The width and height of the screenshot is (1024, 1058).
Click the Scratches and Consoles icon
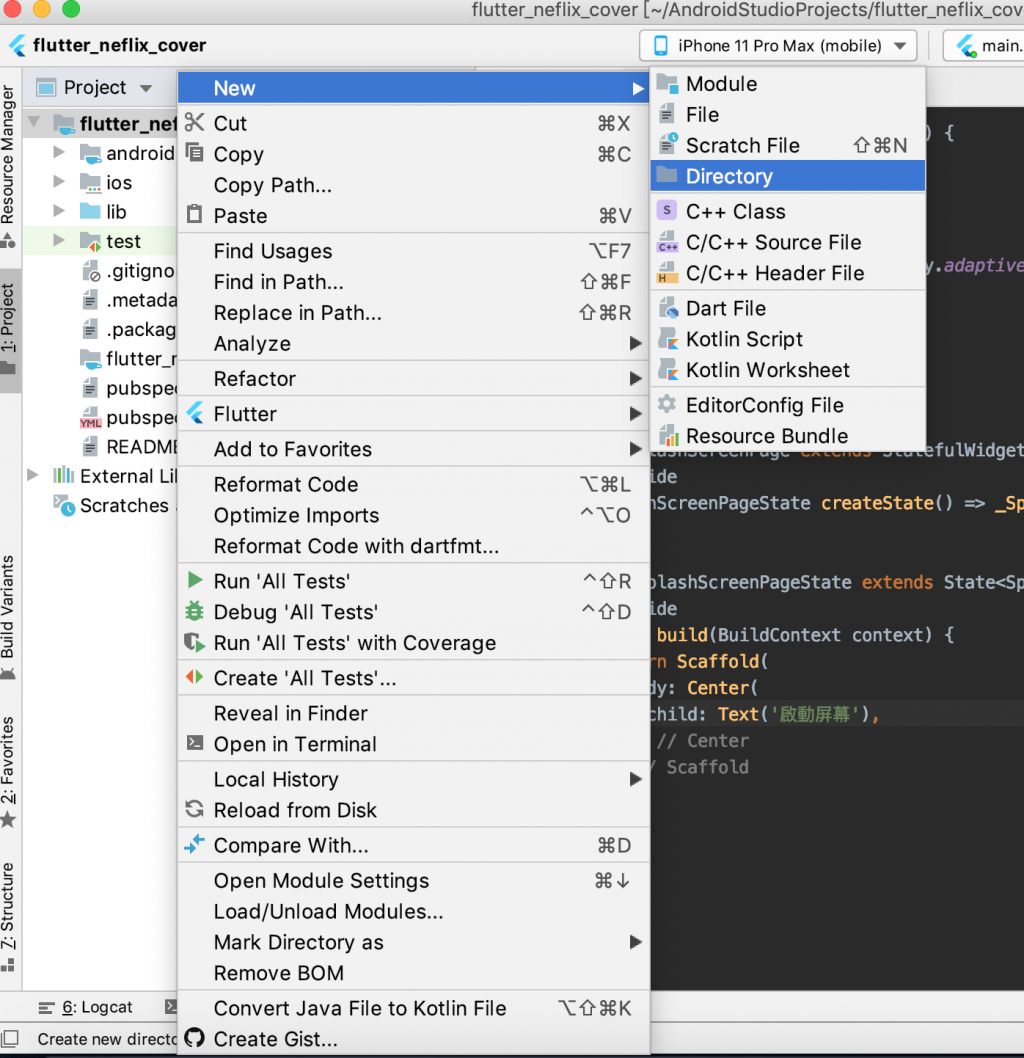[x=65, y=505]
